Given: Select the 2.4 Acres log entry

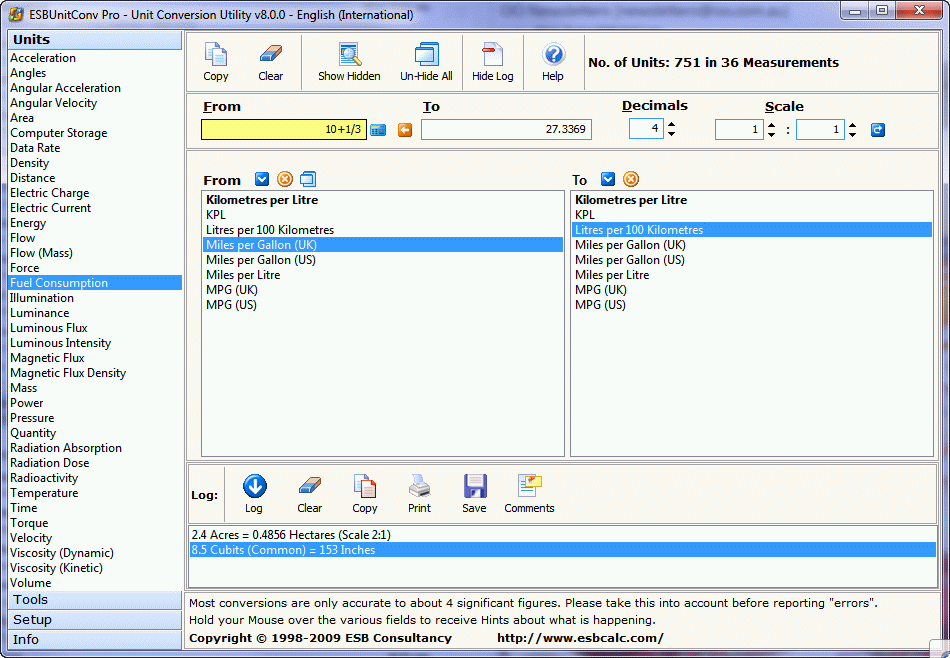Looking at the screenshot, I should pyautogui.click(x=562, y=534).
